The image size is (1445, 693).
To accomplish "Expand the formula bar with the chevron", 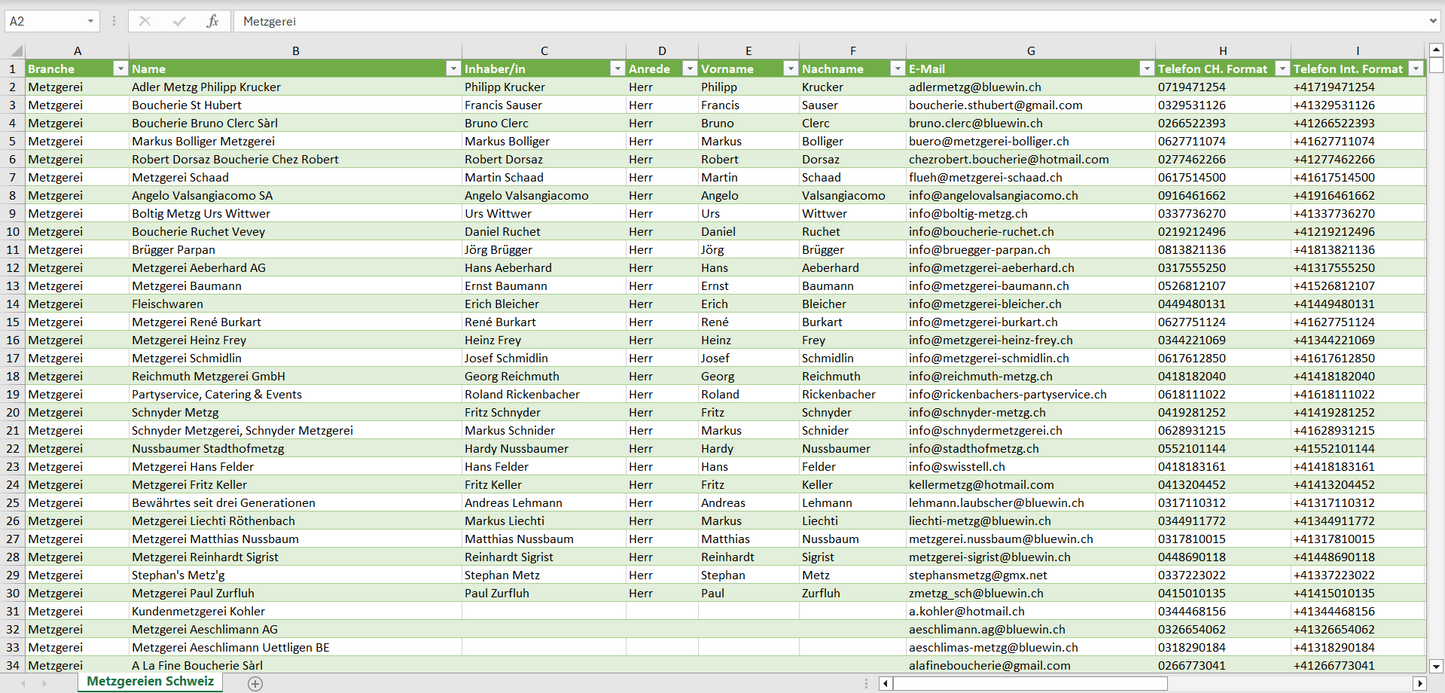I will [x=1434, y=21].
